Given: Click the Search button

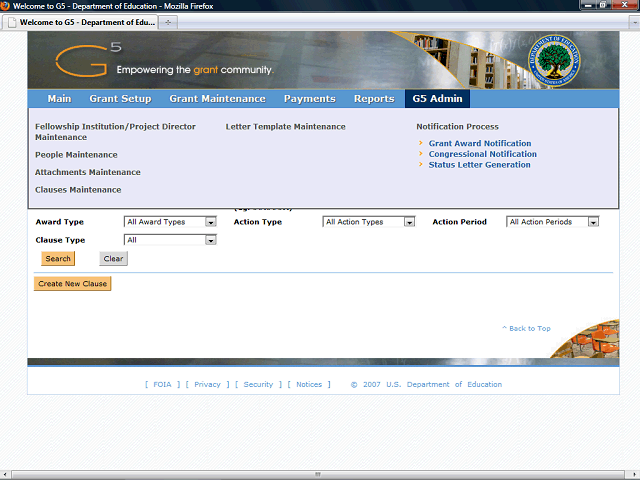Looking at the screenshot, I should click(x=58, y=258).
